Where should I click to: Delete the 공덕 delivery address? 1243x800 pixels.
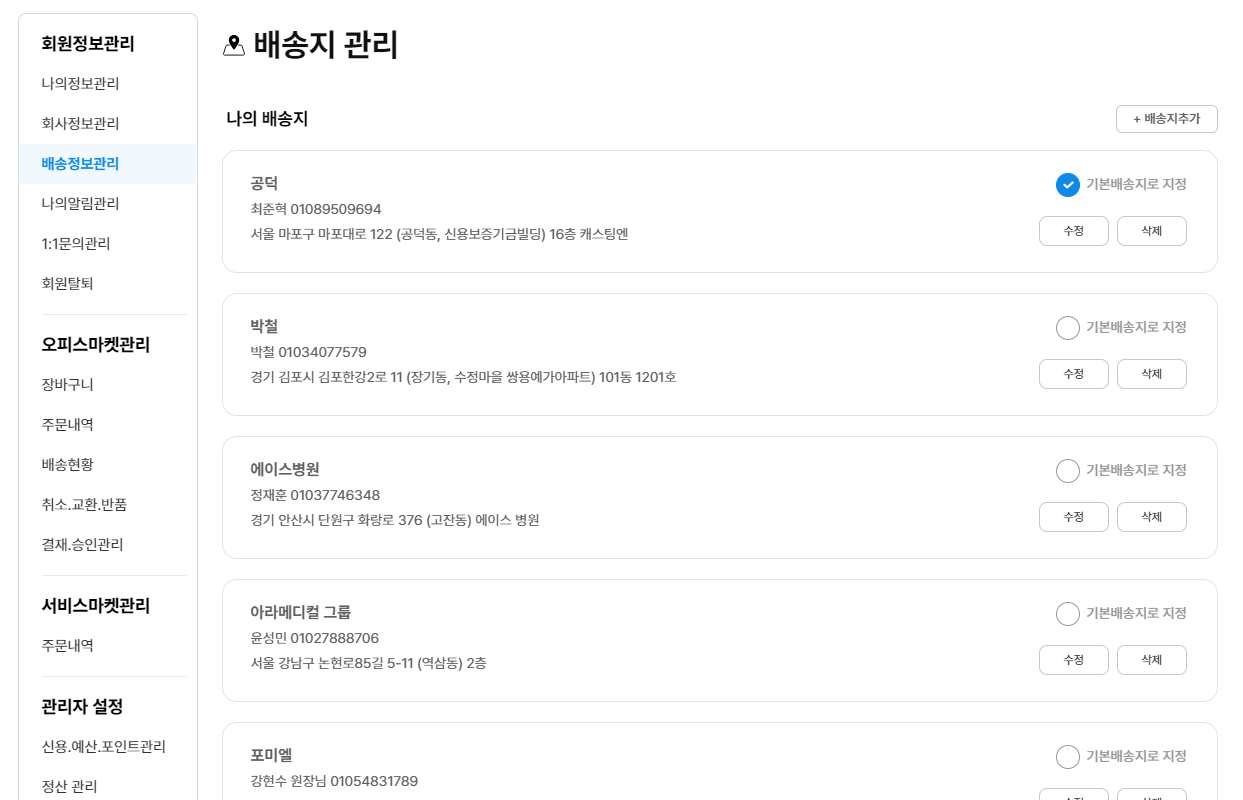click(1151, 231)
